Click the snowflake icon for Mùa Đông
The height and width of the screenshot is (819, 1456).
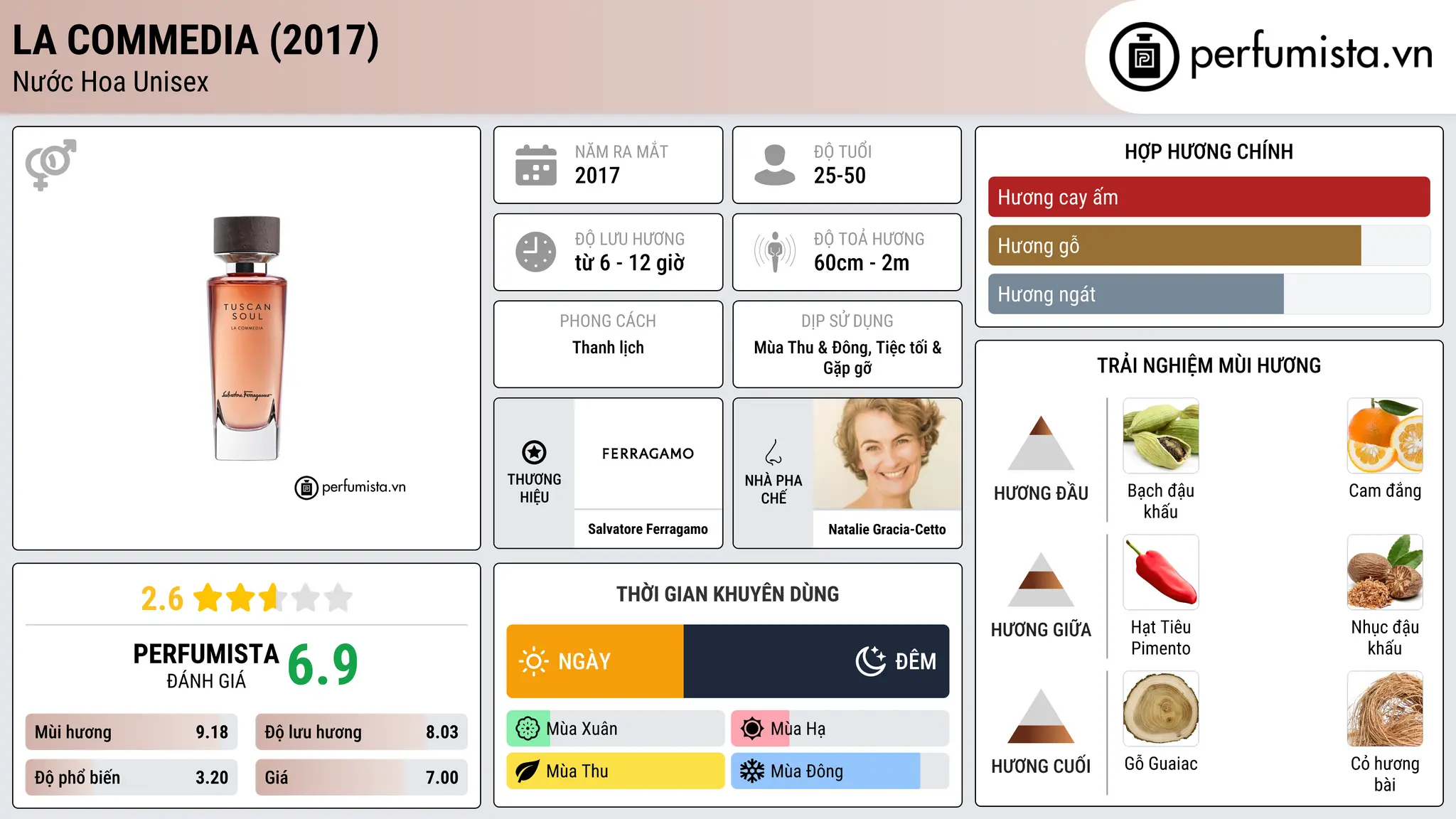[x=752, y=771]
